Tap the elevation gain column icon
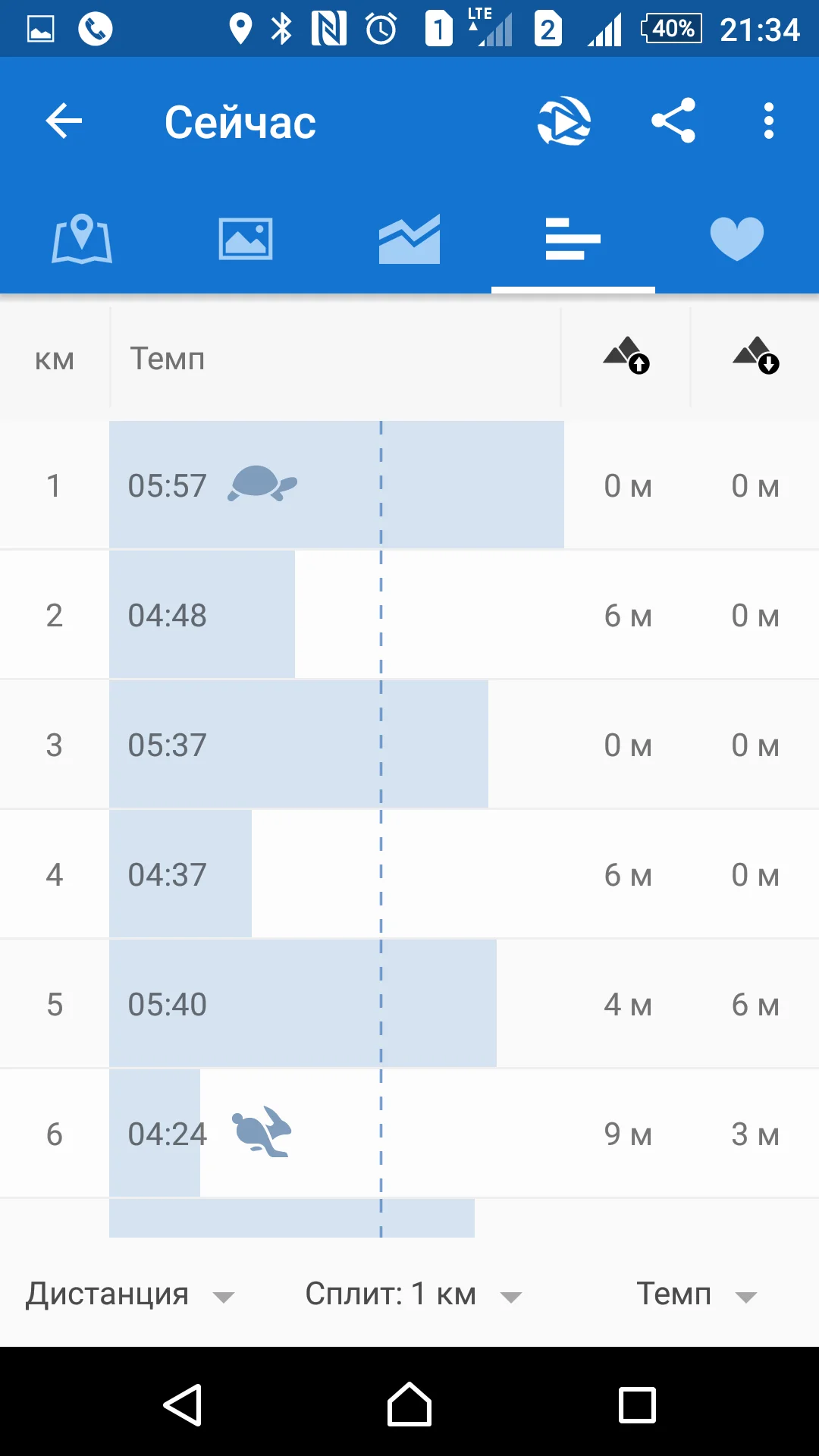Viewport: 819px width, 1456px height. click(x=626, y=356)
